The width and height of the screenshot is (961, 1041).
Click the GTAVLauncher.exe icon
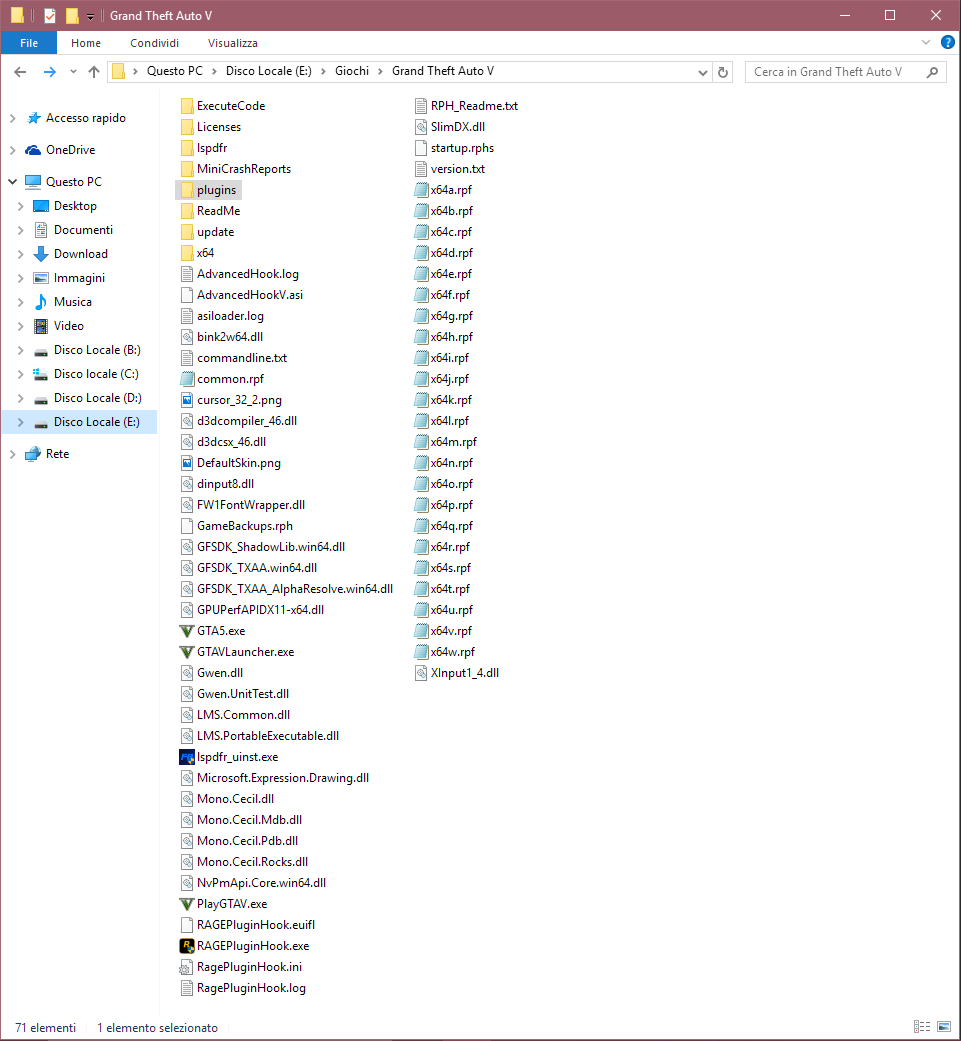187,652
